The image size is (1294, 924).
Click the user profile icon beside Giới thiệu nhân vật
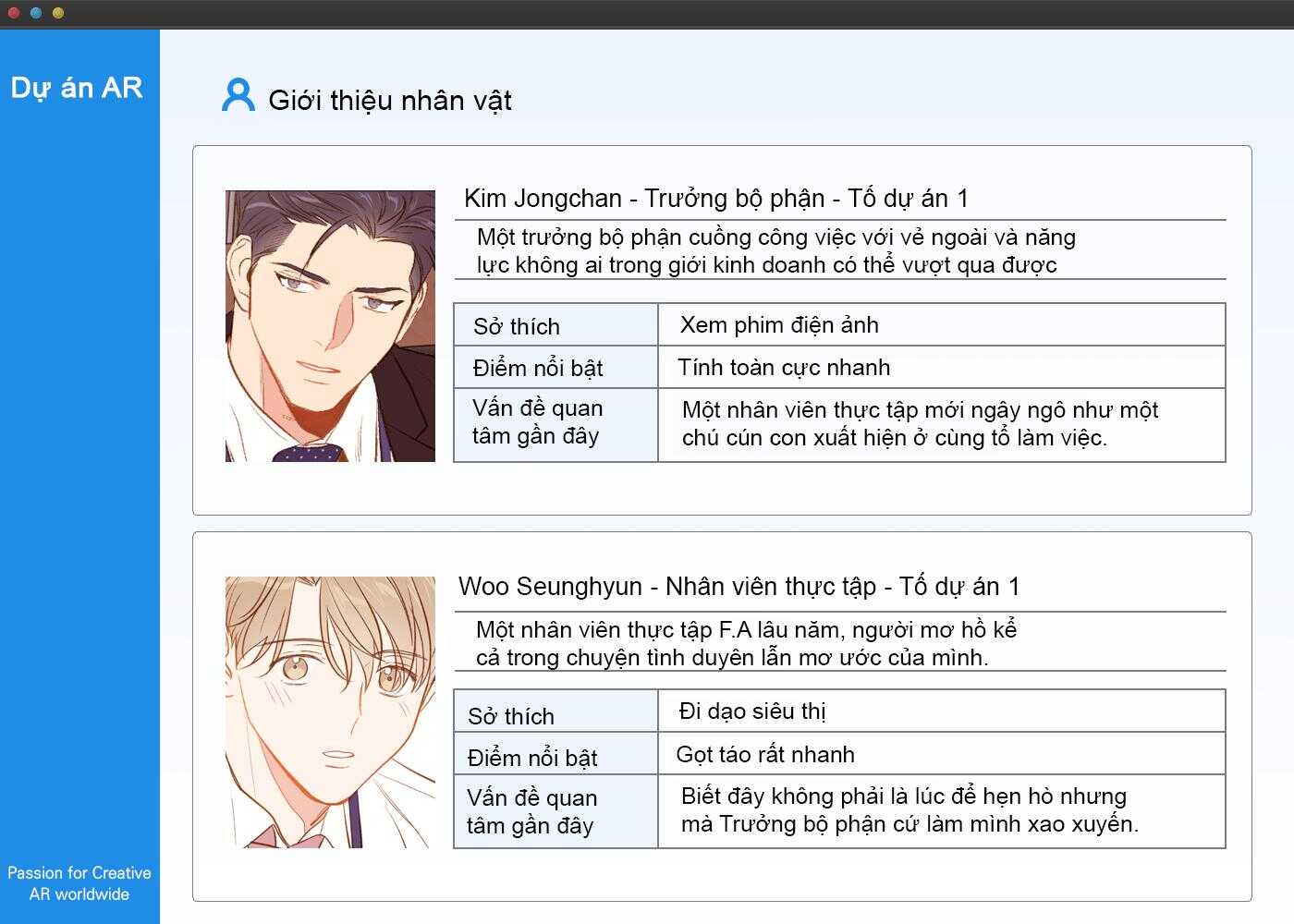pyautogui.click(x=238, y=95)
